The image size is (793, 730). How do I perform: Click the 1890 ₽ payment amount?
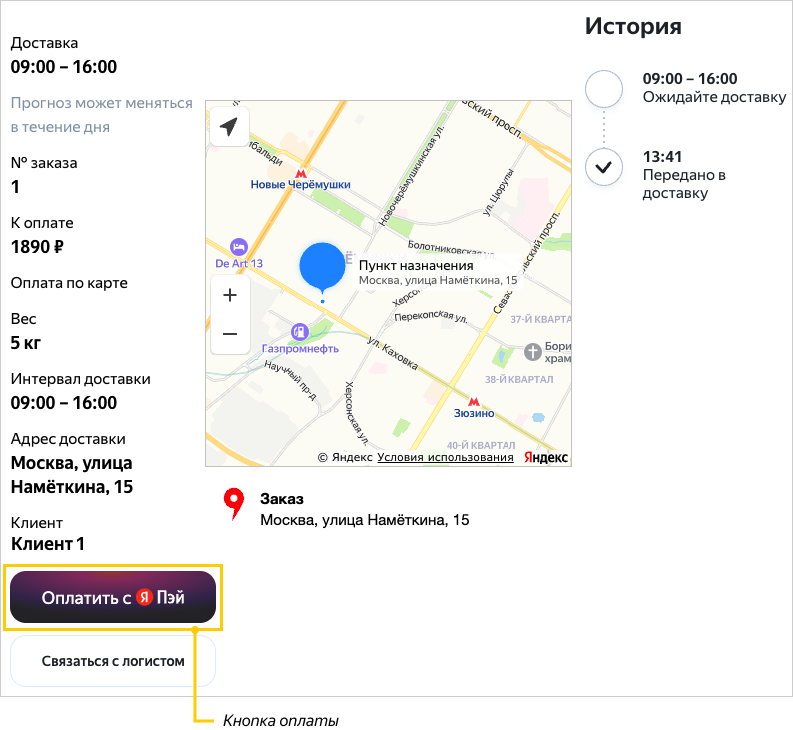coord(38,247)
